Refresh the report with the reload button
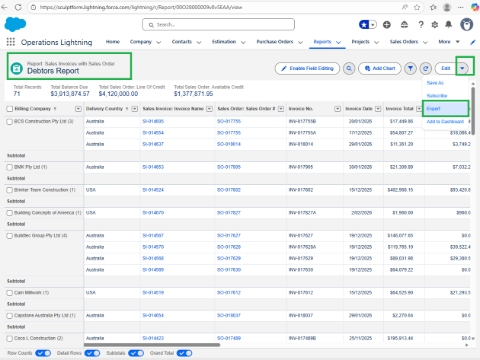480x360 pixels. pyautogui.click(x=426, y=68)
